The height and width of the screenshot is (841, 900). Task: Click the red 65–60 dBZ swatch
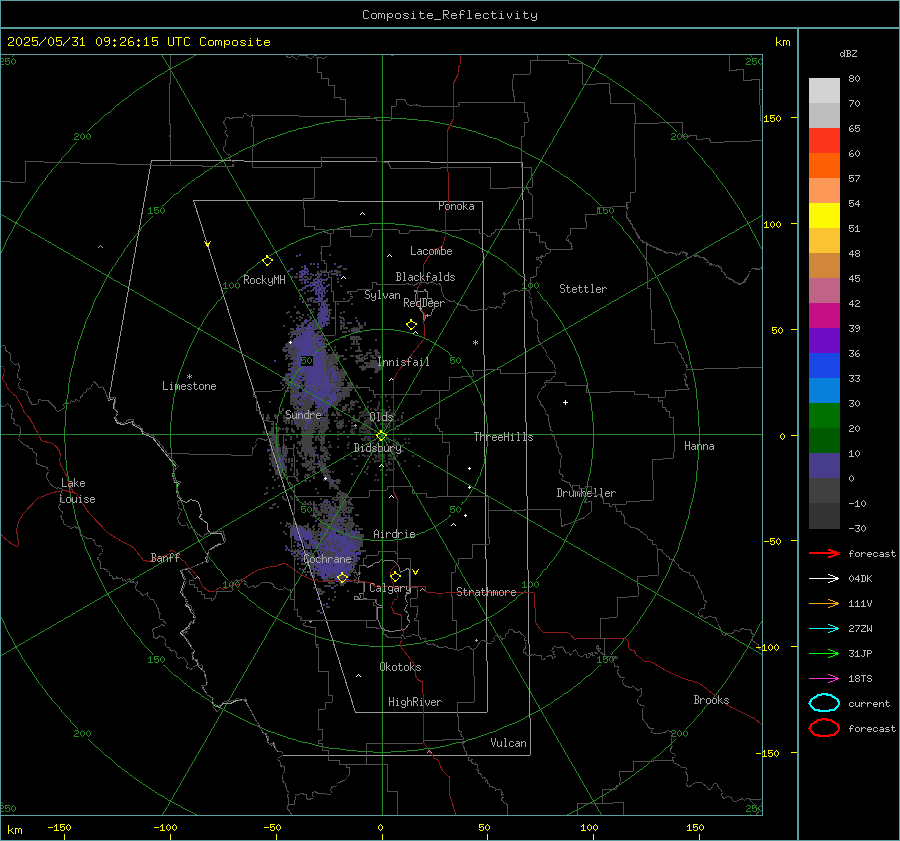coord(824,141)
